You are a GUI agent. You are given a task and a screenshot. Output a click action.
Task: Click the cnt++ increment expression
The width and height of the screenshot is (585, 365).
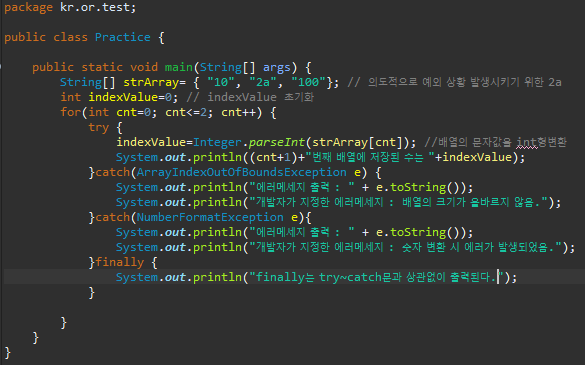click(238, 112)
